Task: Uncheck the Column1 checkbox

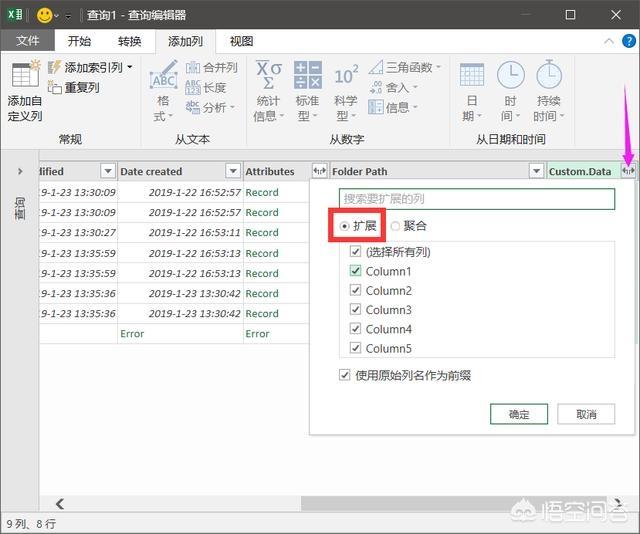Action: click(356, 271)
